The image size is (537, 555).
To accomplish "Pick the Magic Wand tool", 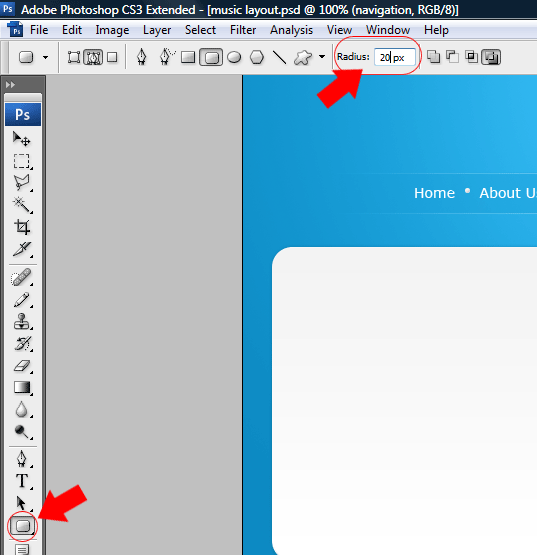I will click(22, 205).
